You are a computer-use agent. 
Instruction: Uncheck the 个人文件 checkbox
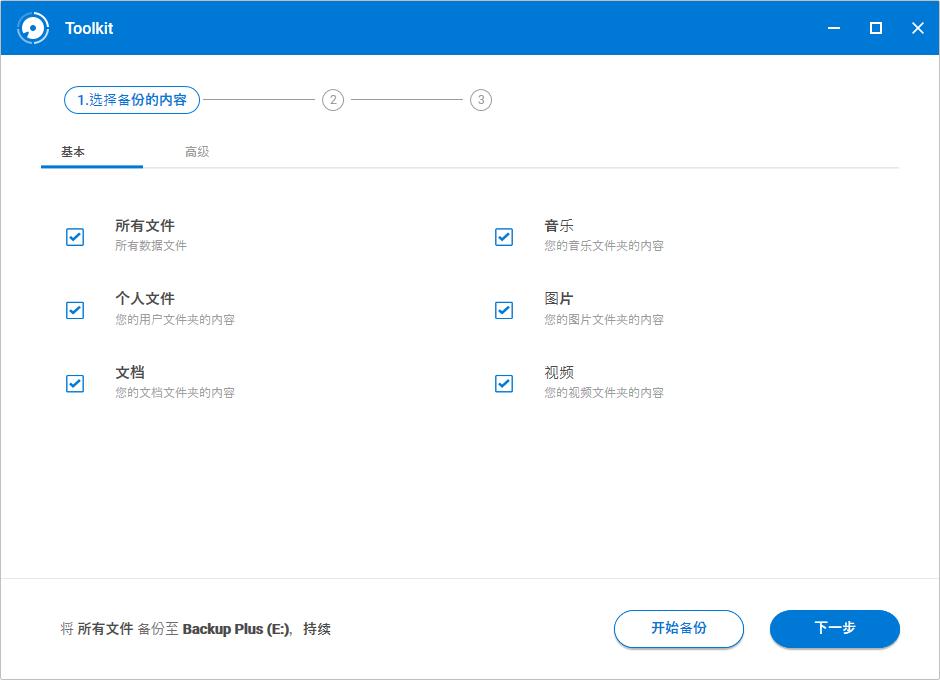click(74, 310)
